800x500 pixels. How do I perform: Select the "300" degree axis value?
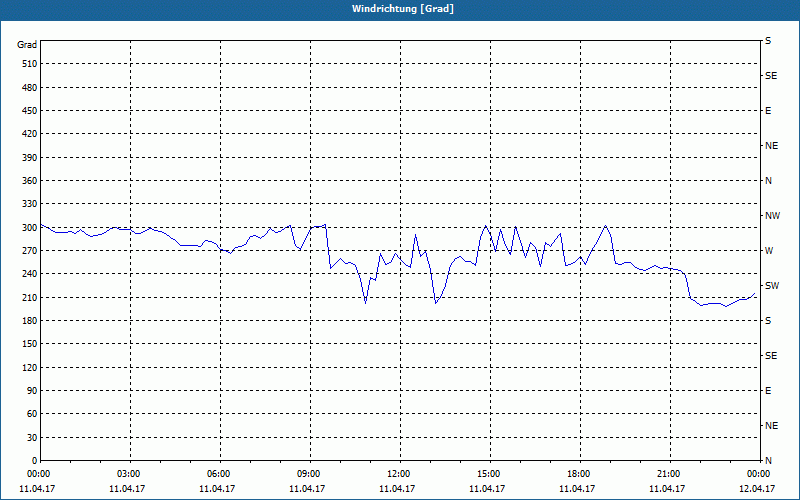coord(30,228)
